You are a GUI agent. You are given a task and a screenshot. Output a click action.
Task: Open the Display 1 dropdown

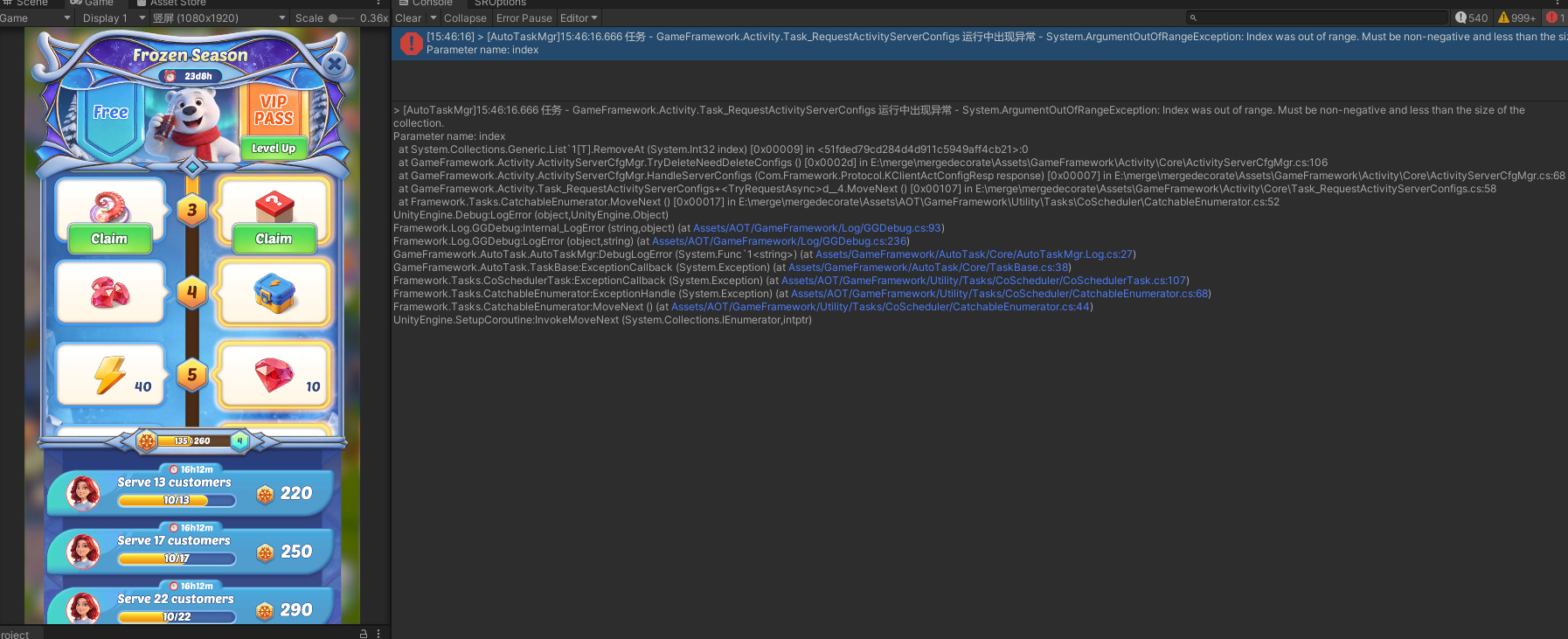point(113,18)
